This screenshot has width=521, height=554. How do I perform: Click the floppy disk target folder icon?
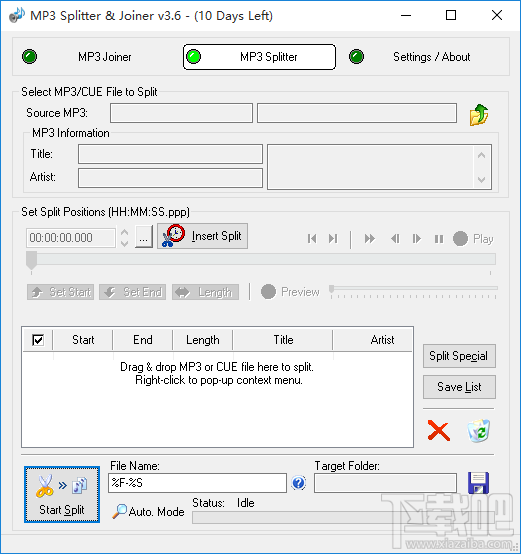pyautogui.click(x=478, y=483)
